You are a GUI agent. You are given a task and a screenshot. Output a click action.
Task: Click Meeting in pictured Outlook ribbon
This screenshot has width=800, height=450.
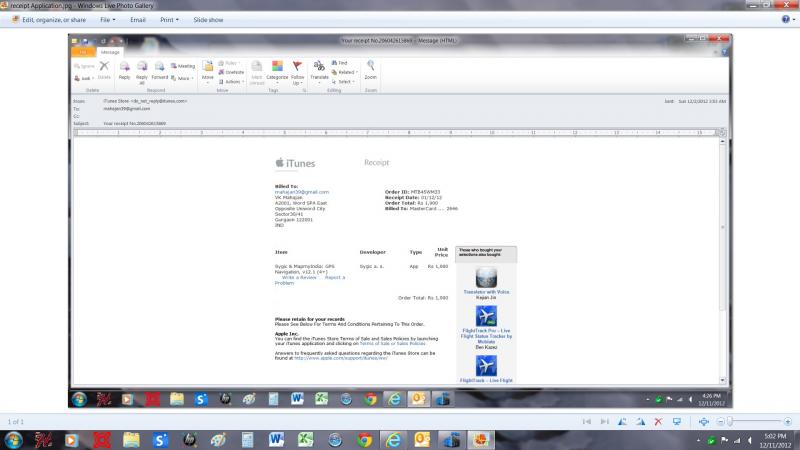[183, 66]
